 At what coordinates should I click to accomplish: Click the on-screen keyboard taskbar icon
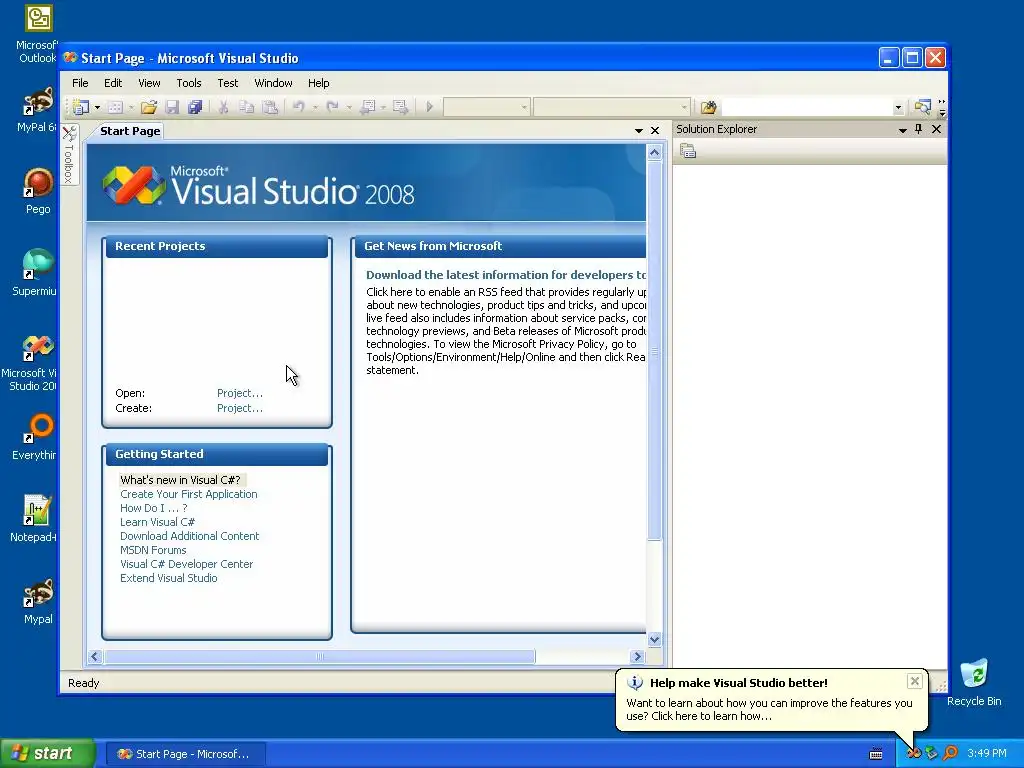(x=876, y=754)
